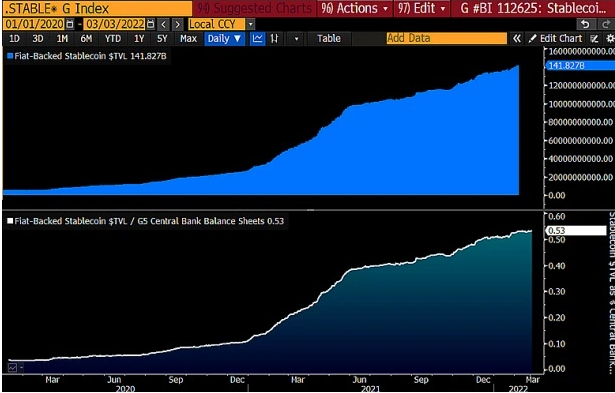Viewport: 615px width, 393px height.
Task: Click the annotate pencil-box icon beside Edit Chart
Action: point(595,38)
